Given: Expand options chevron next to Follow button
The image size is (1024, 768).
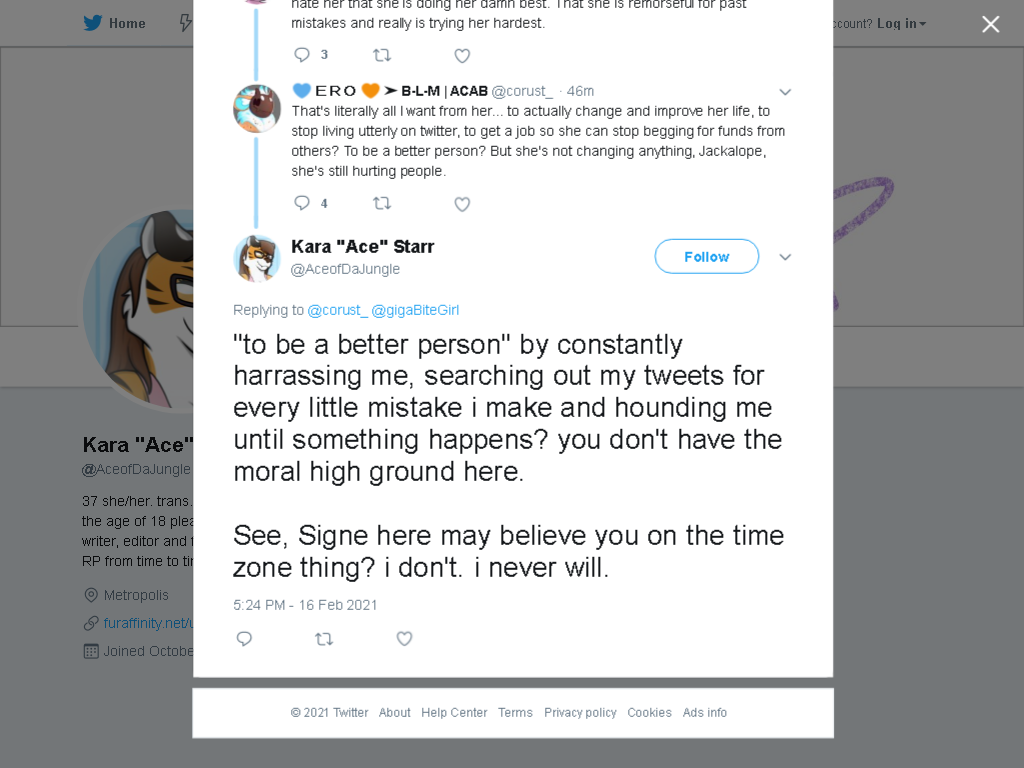Looking at the screenshot, I should pos(785,257).
